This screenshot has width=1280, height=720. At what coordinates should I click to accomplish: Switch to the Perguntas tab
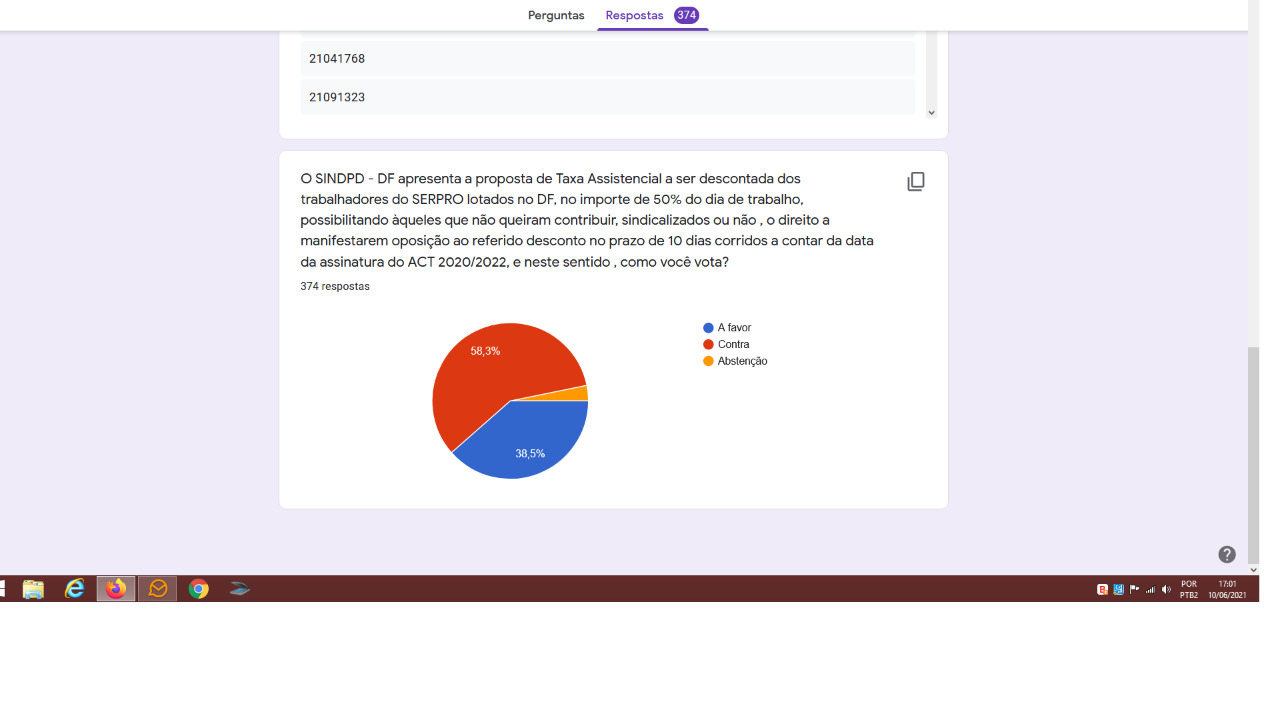(556, 15)
